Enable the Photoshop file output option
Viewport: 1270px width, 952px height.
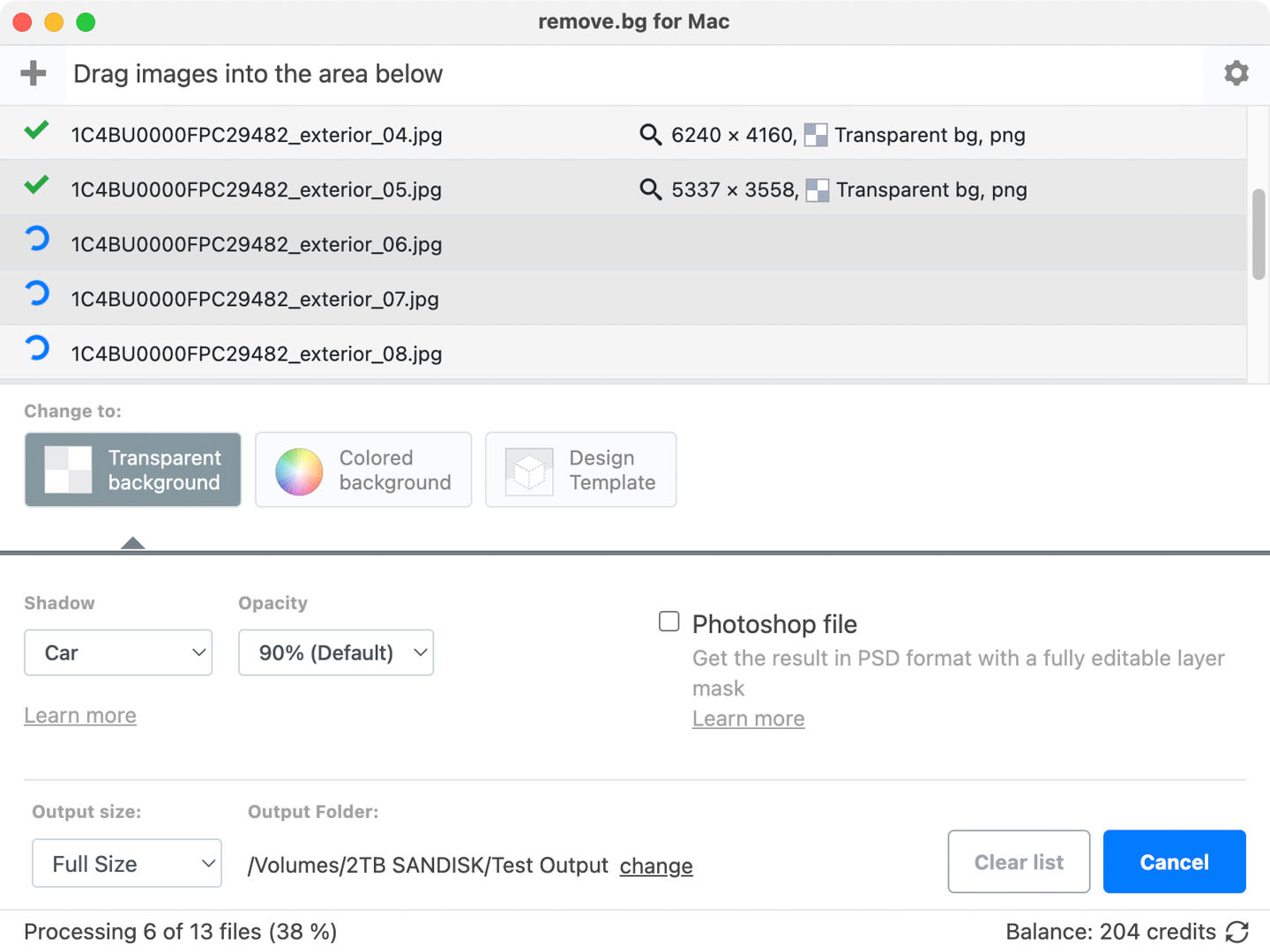point(669,621)
